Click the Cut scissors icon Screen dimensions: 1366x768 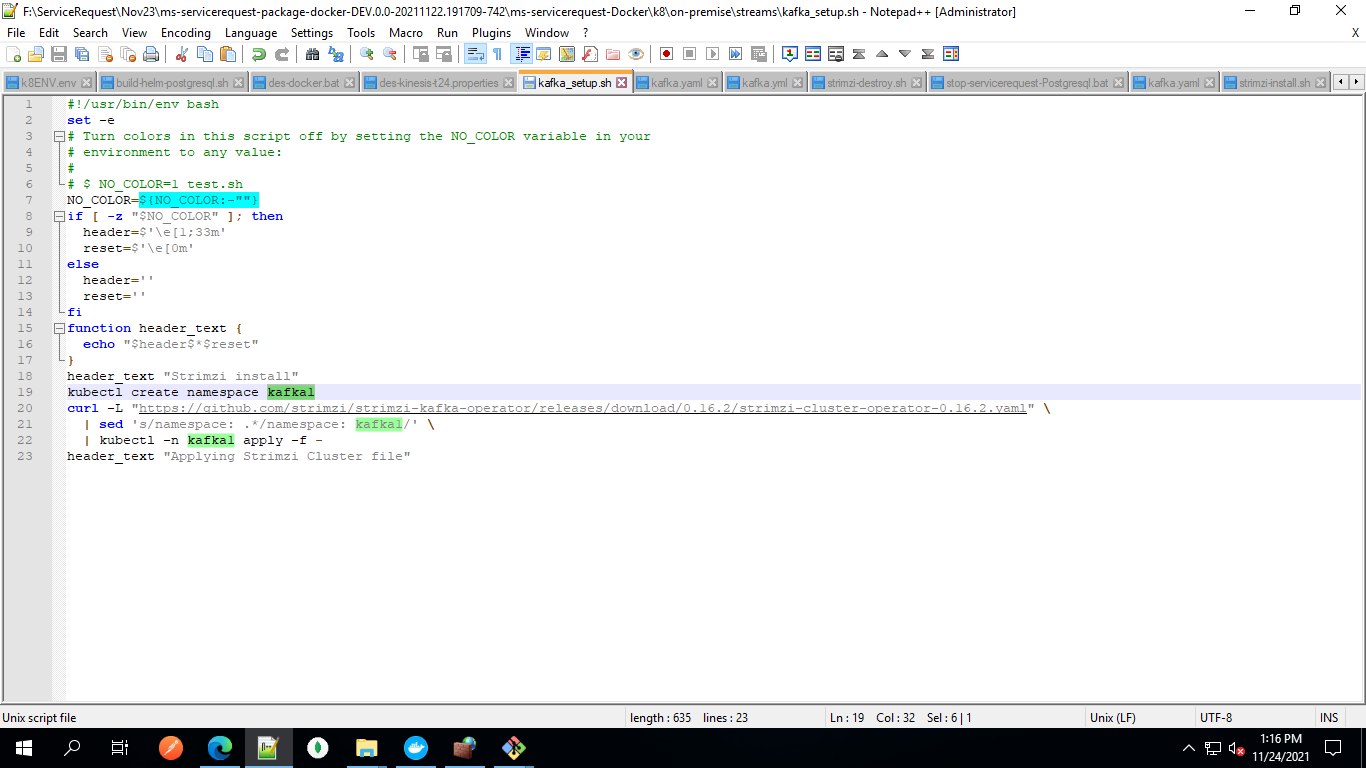point(181,54)
